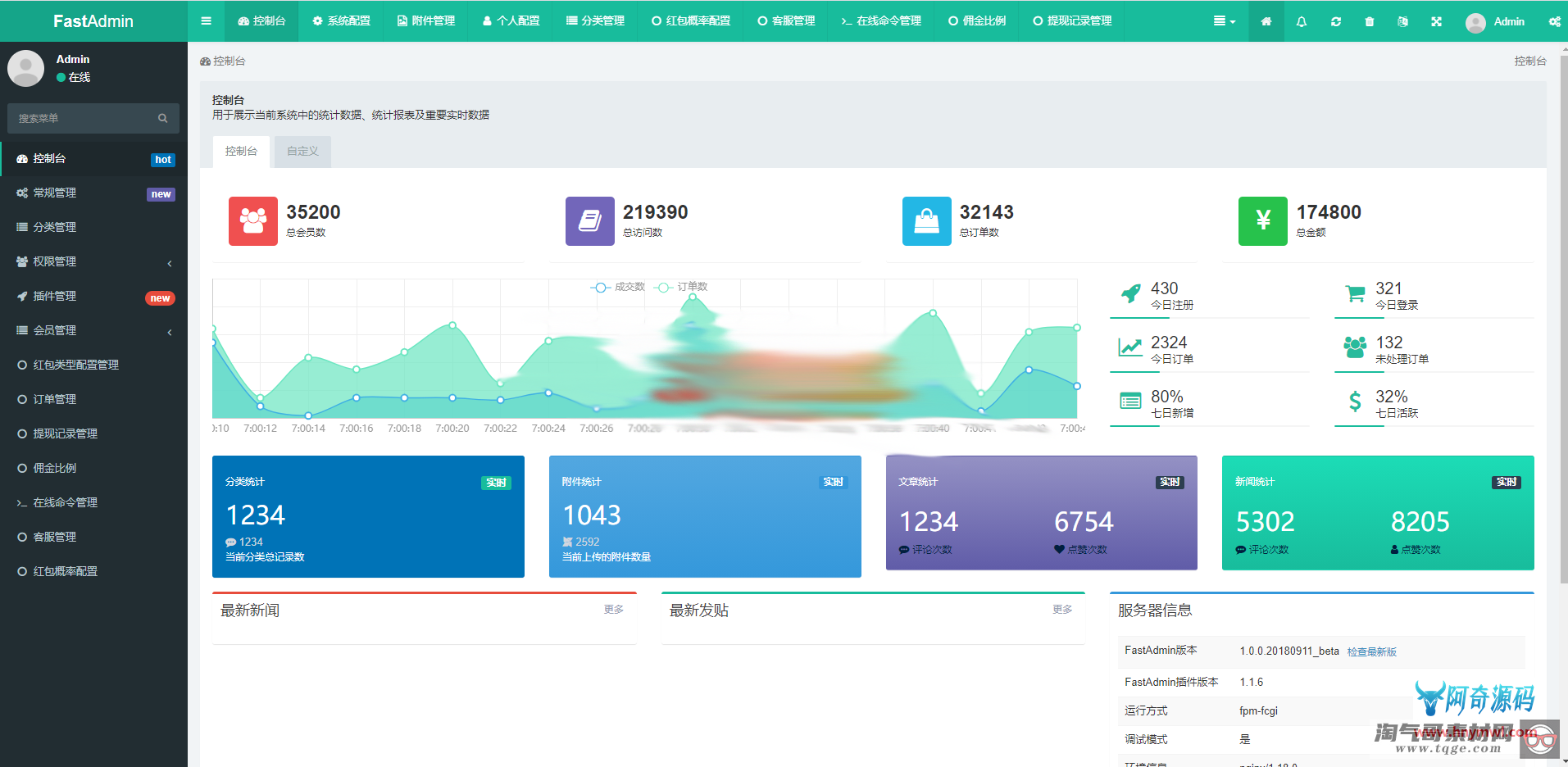Switch to the 控制台 tab
Image resolution: width=1568 pixels, height=767 pixels.
[241, 152]
